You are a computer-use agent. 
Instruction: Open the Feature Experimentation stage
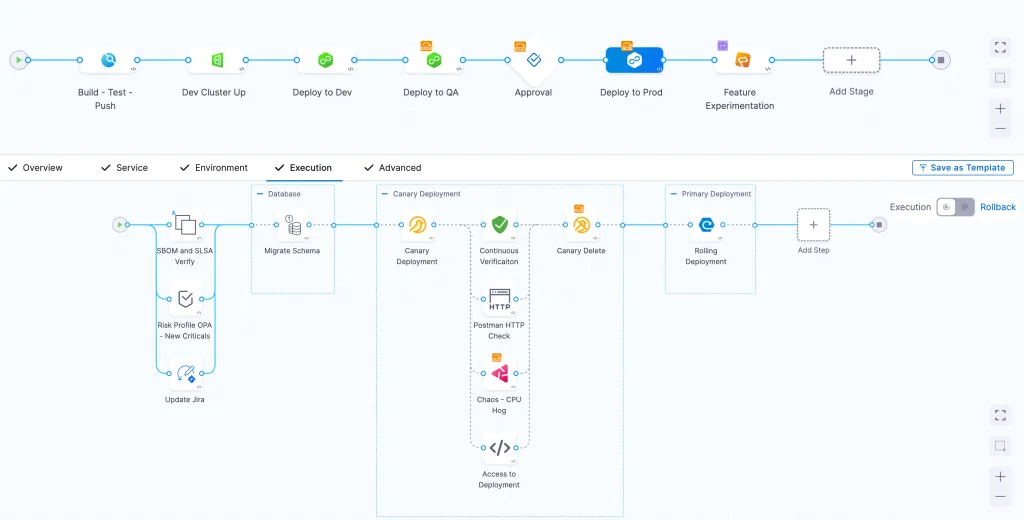tap(743, 60)
